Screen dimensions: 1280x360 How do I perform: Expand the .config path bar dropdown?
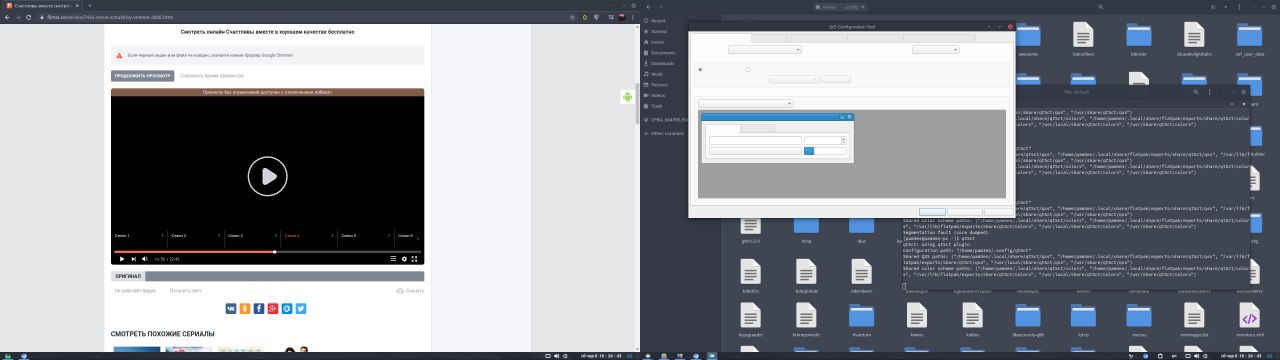[x=863, y=6]
